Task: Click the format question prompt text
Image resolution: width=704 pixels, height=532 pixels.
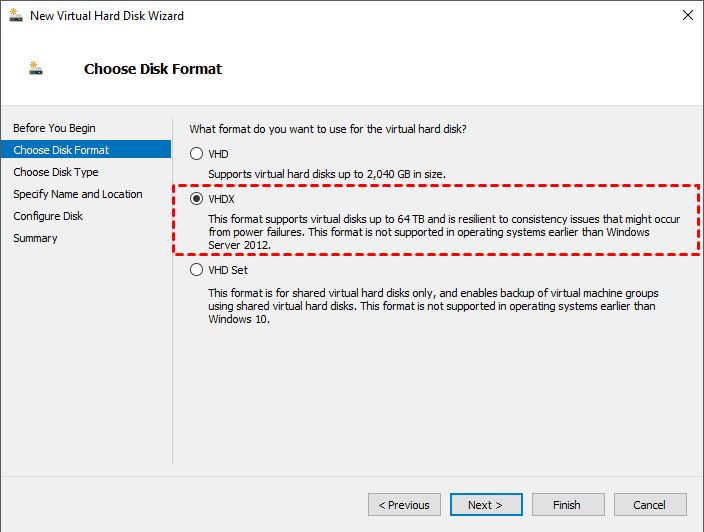Action: tap(328, 129)
